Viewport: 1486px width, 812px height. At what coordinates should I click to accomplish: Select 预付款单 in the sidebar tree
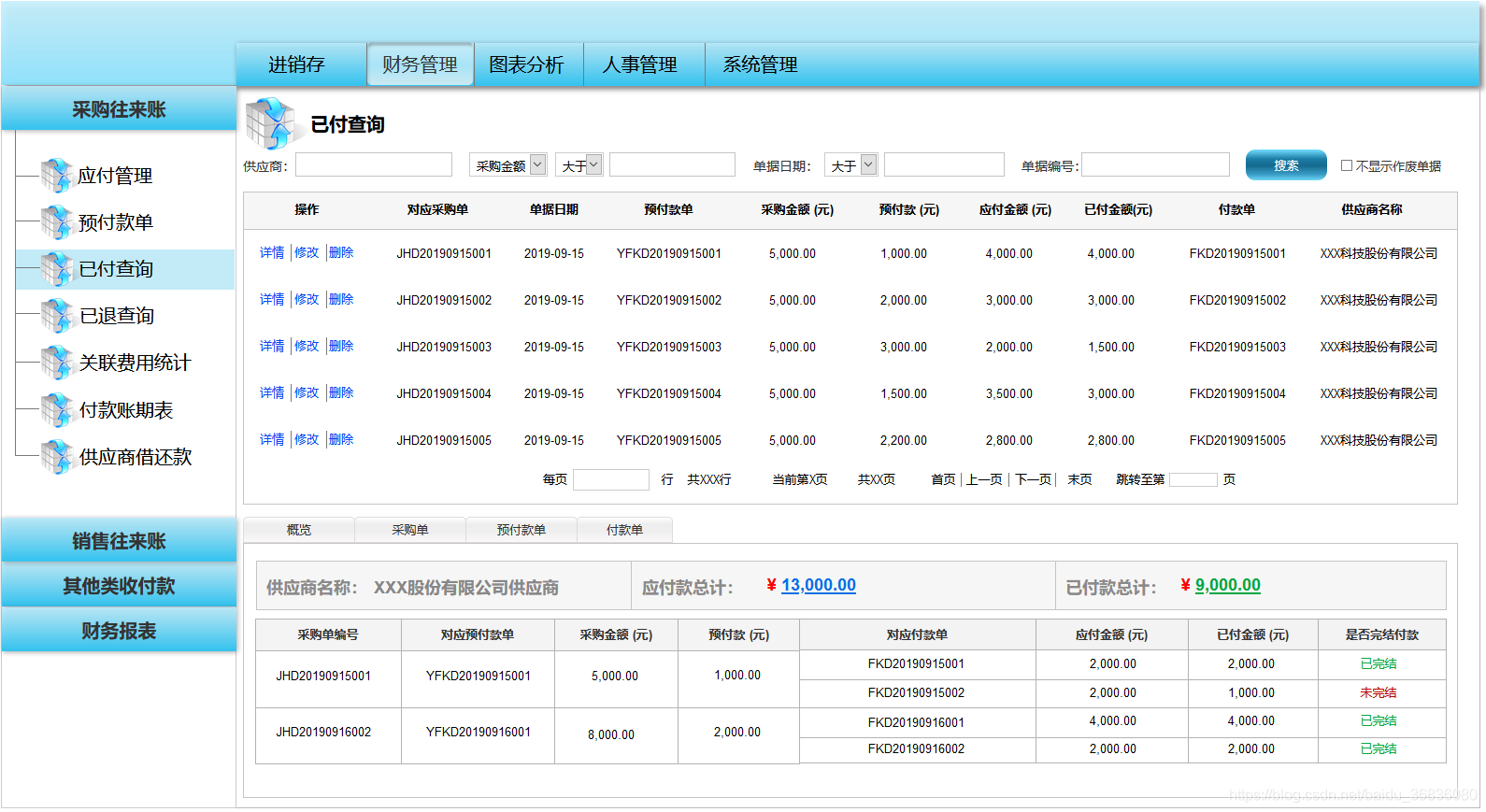[115, 222]
